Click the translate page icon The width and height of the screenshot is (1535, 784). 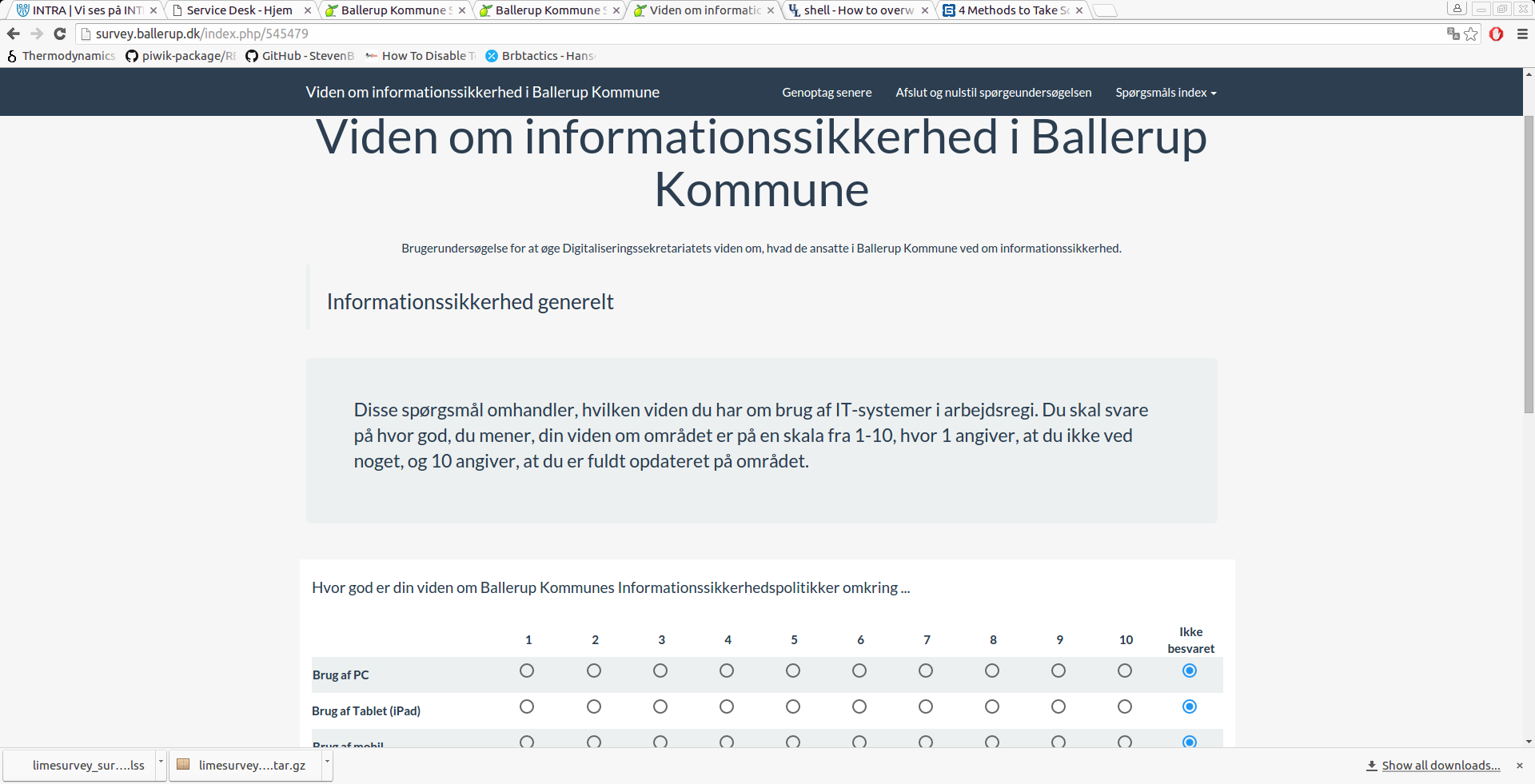(x=1453, y=34)
